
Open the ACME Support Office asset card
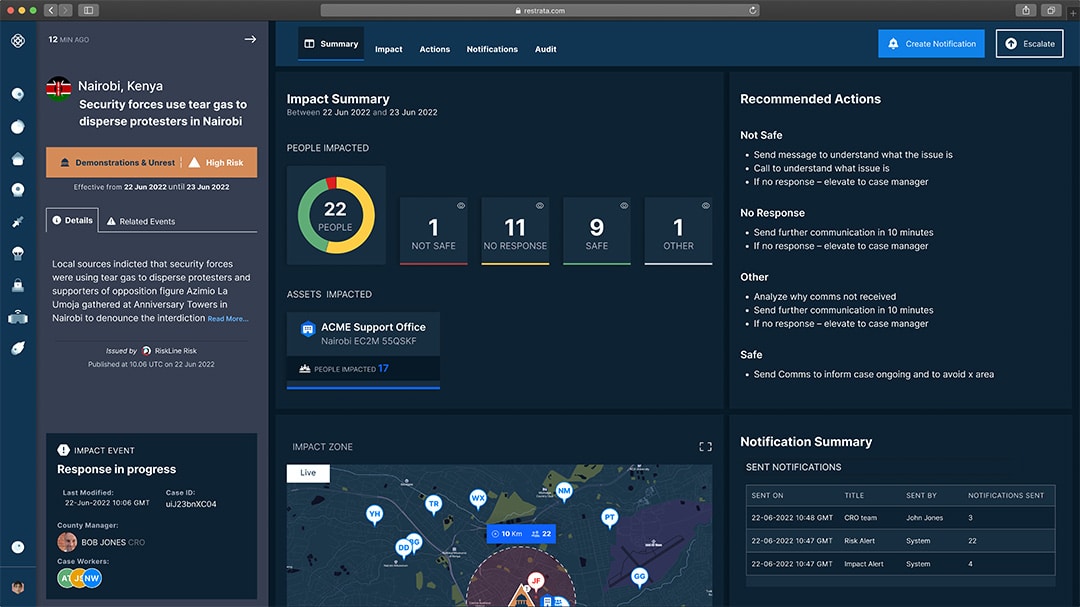point(363,350)
